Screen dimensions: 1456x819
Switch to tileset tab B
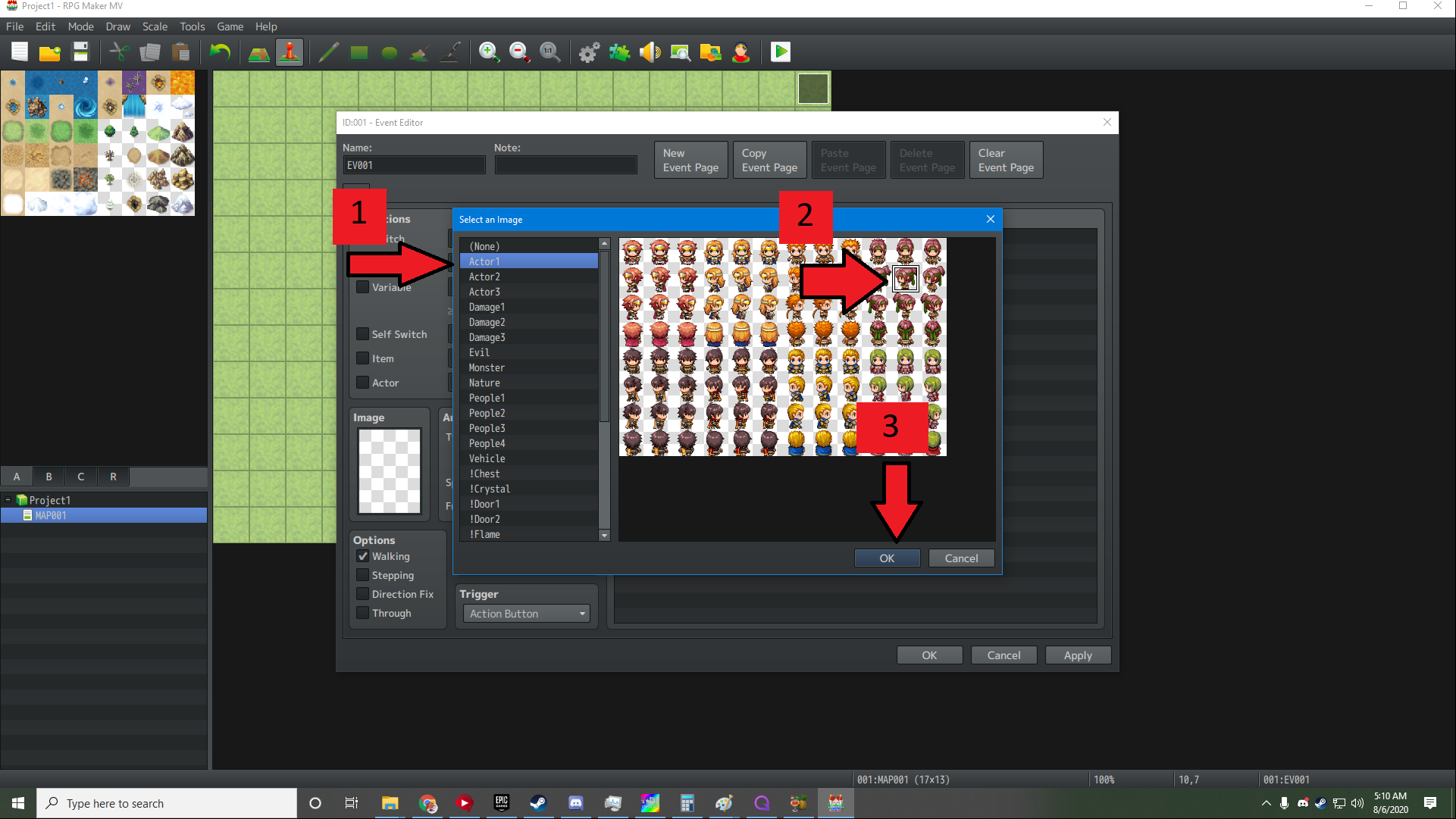[x=49, y=477]
